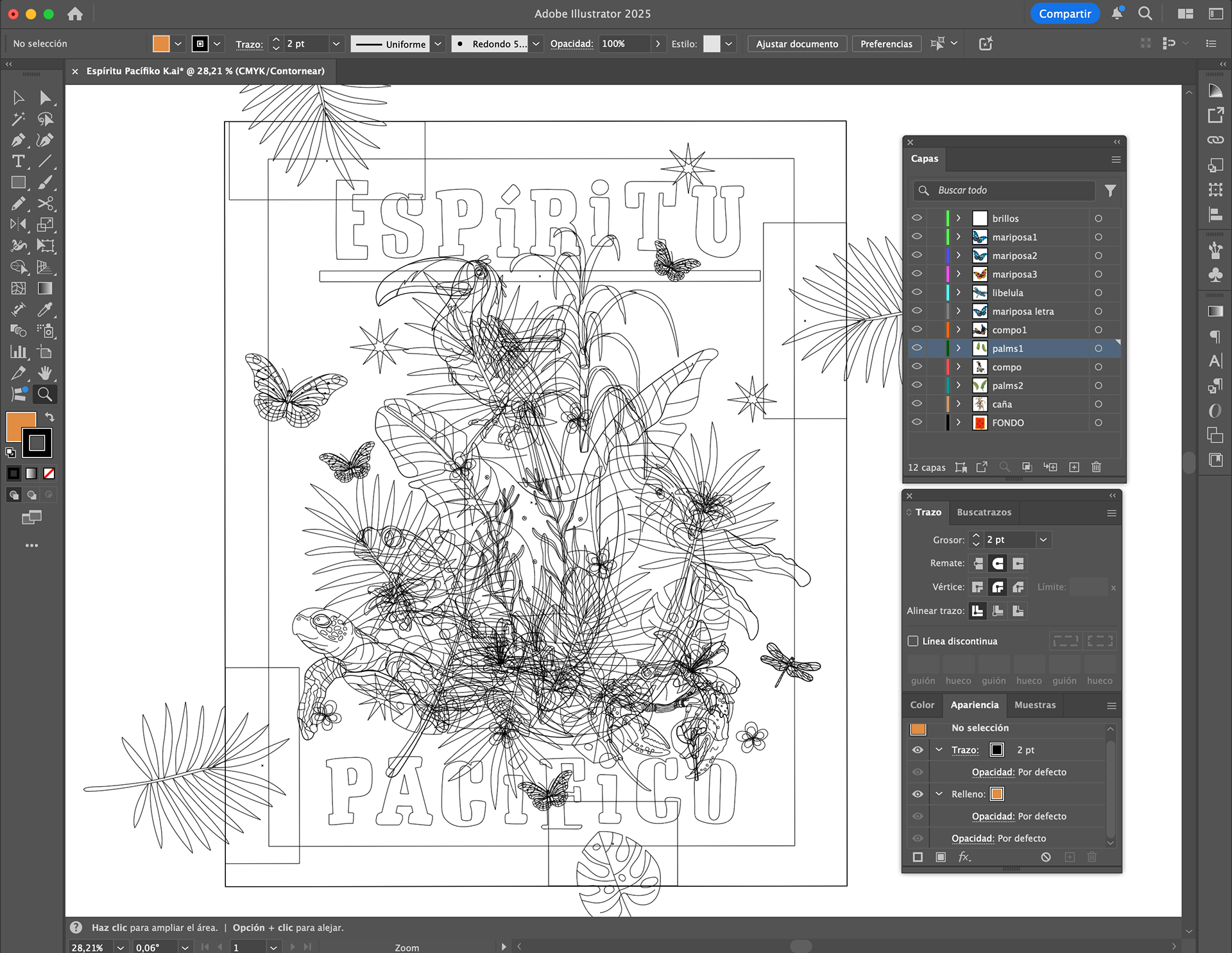The width and height of the screenshot is (1232, 953).
Task: Click the orange Relleno color swatch
Action: click(997, 794)
